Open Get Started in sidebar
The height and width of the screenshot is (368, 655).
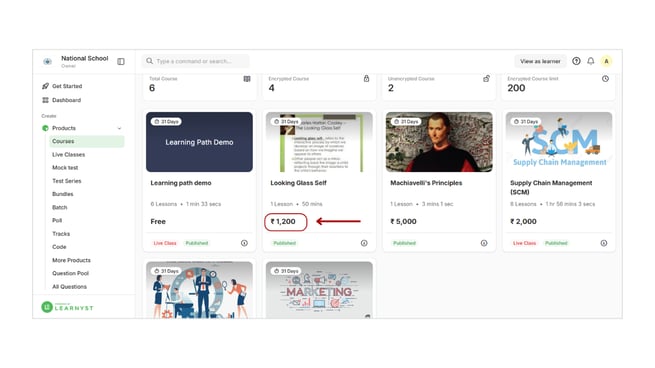click(x=67, y=86)
